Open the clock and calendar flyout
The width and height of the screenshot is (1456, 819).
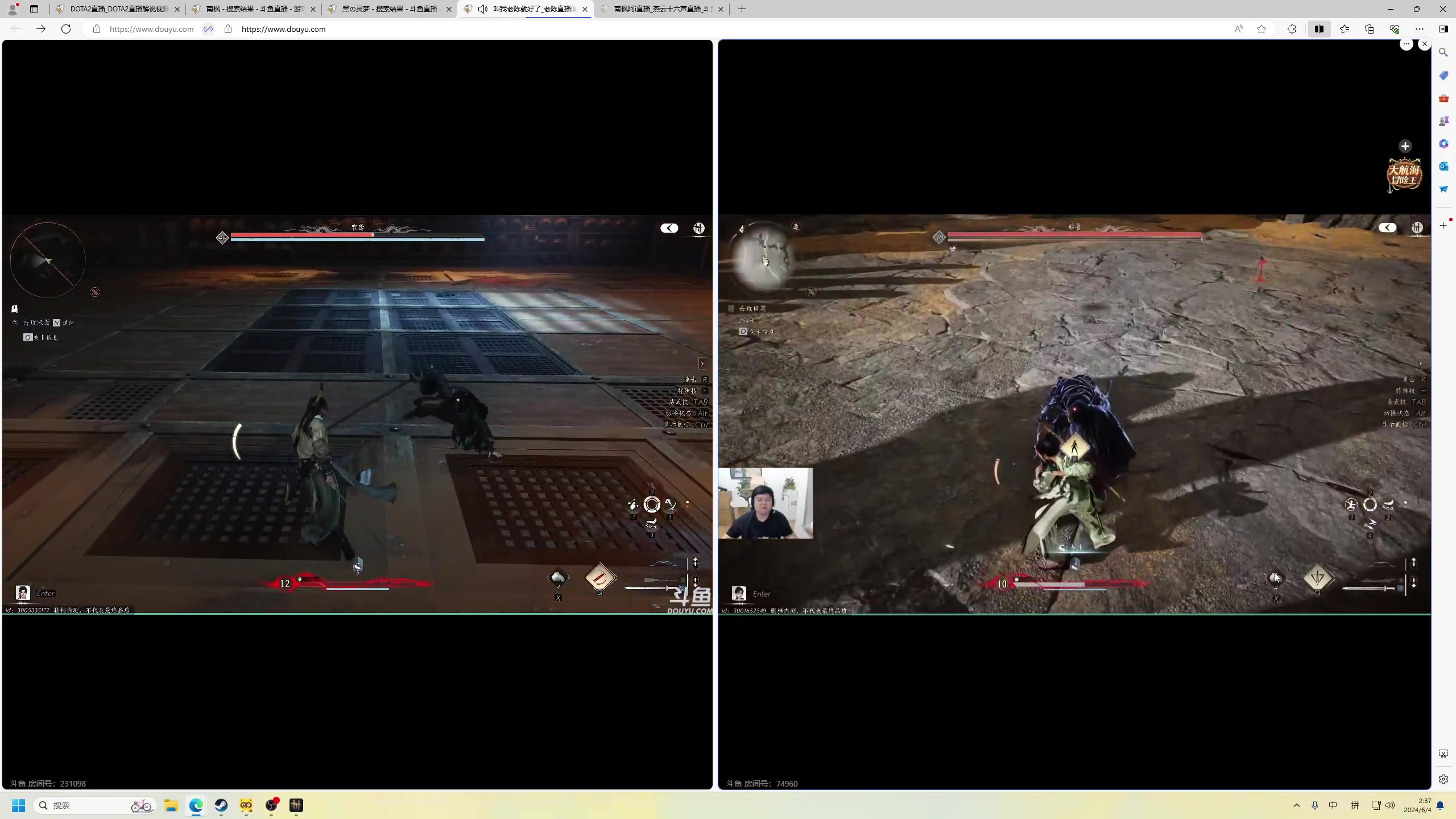click(1417, 805)
